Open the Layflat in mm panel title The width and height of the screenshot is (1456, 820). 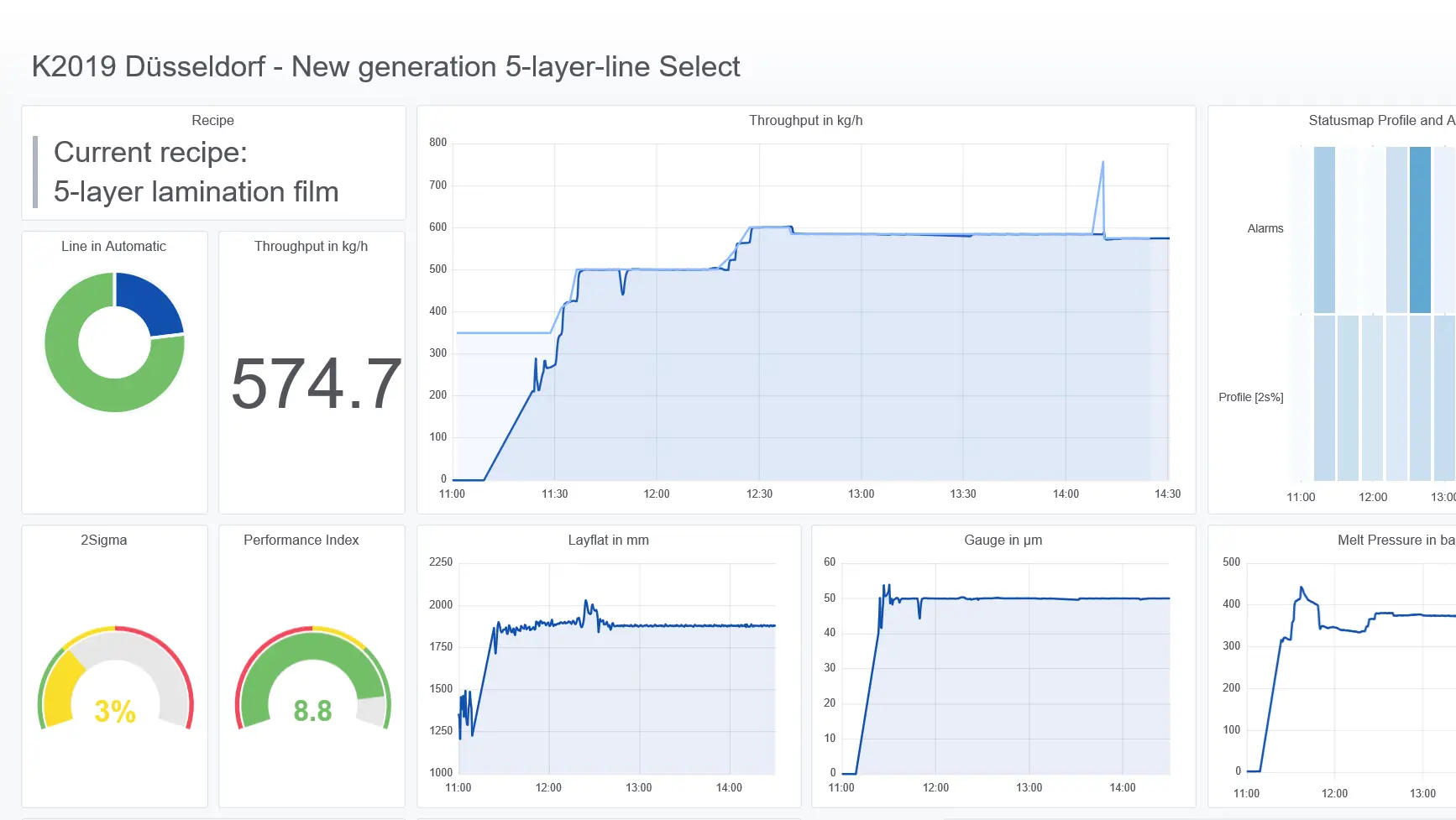coord(608,540)
